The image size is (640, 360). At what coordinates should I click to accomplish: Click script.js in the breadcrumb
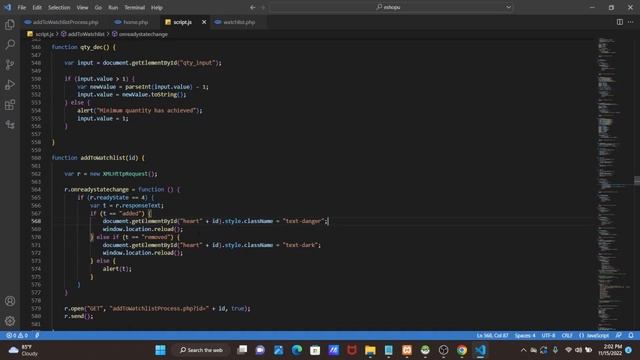44,34
